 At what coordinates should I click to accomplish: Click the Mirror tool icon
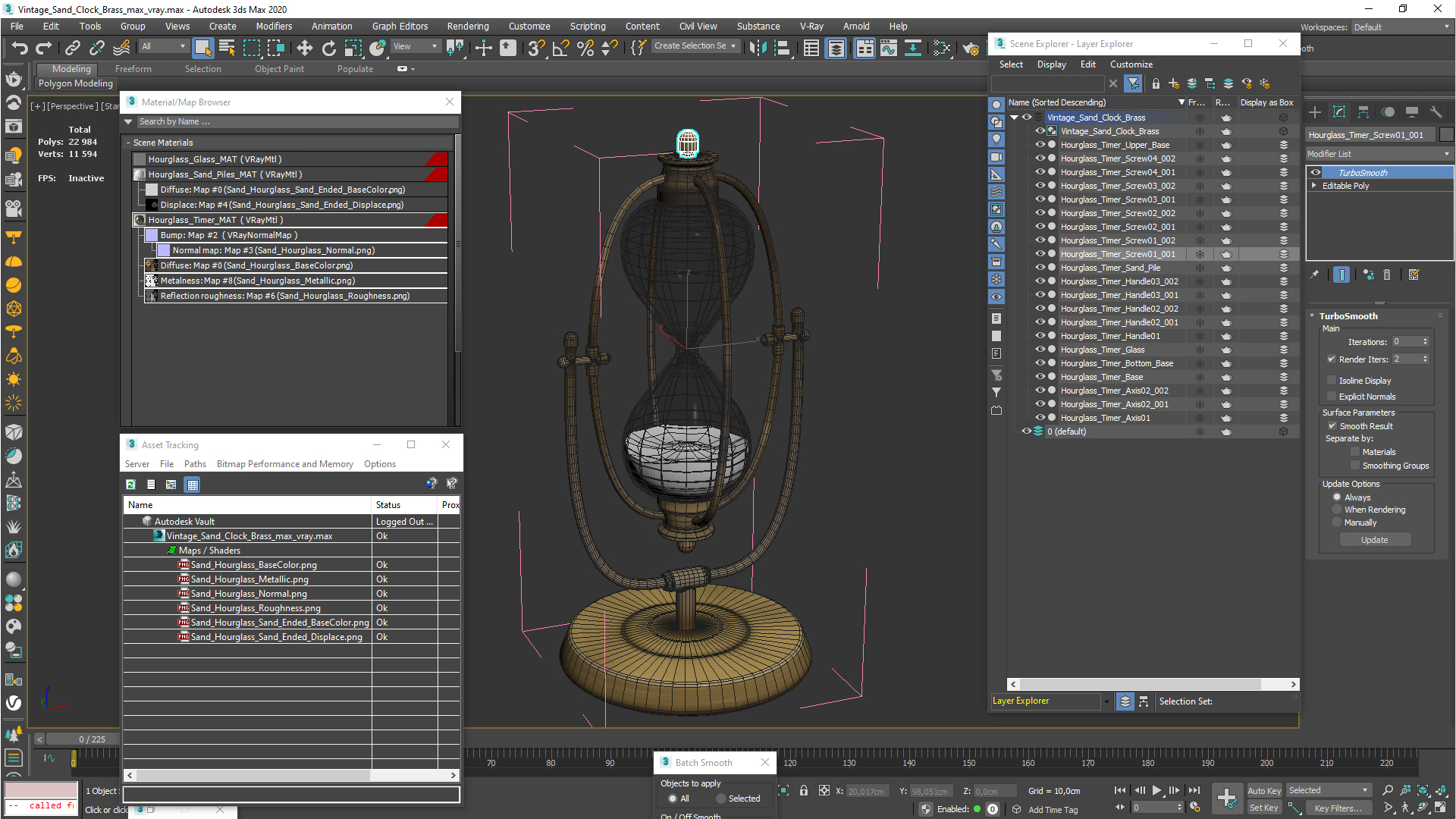pos(757,48)
